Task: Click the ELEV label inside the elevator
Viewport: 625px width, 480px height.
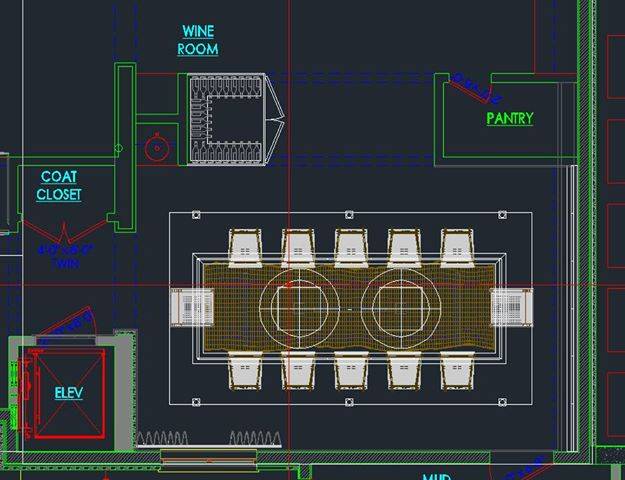Action: tap(69, 393)
